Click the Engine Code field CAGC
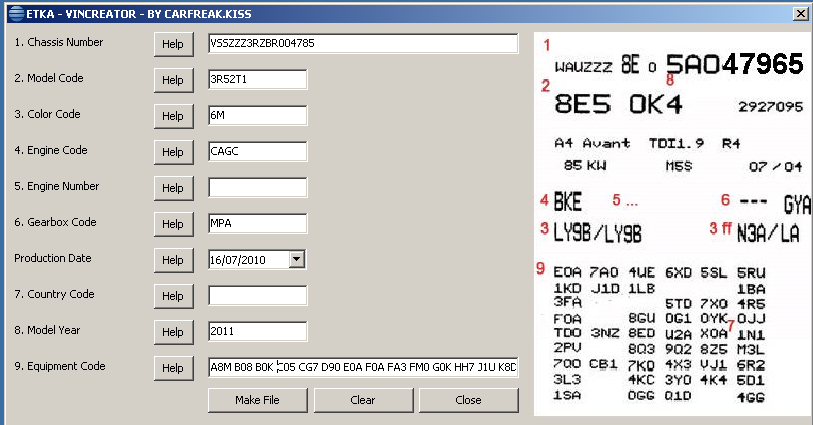 point(258,151)
